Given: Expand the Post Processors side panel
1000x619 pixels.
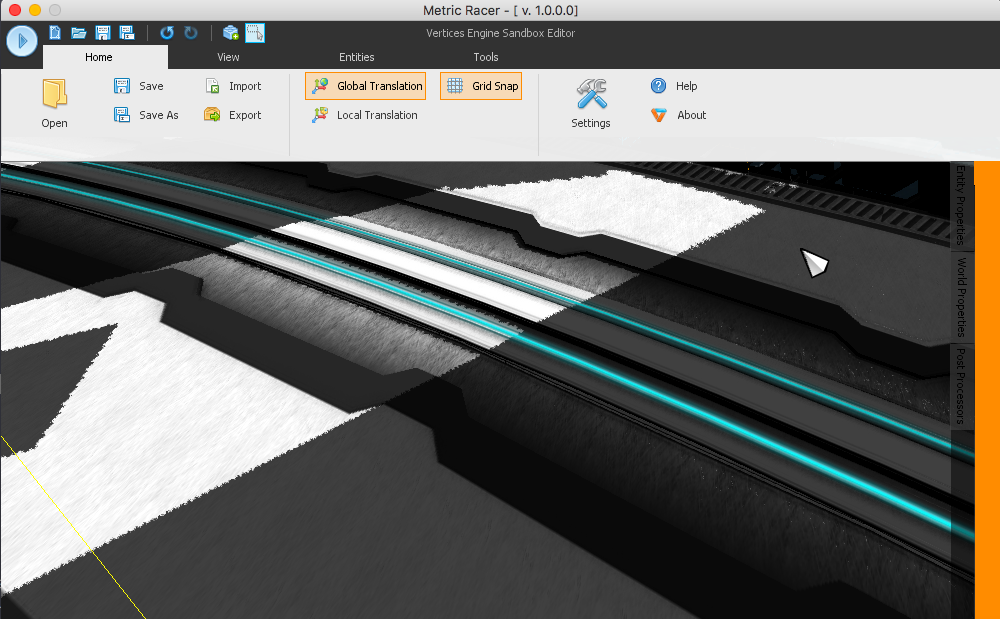Looking at the screenshot, I should coord(961,386).
